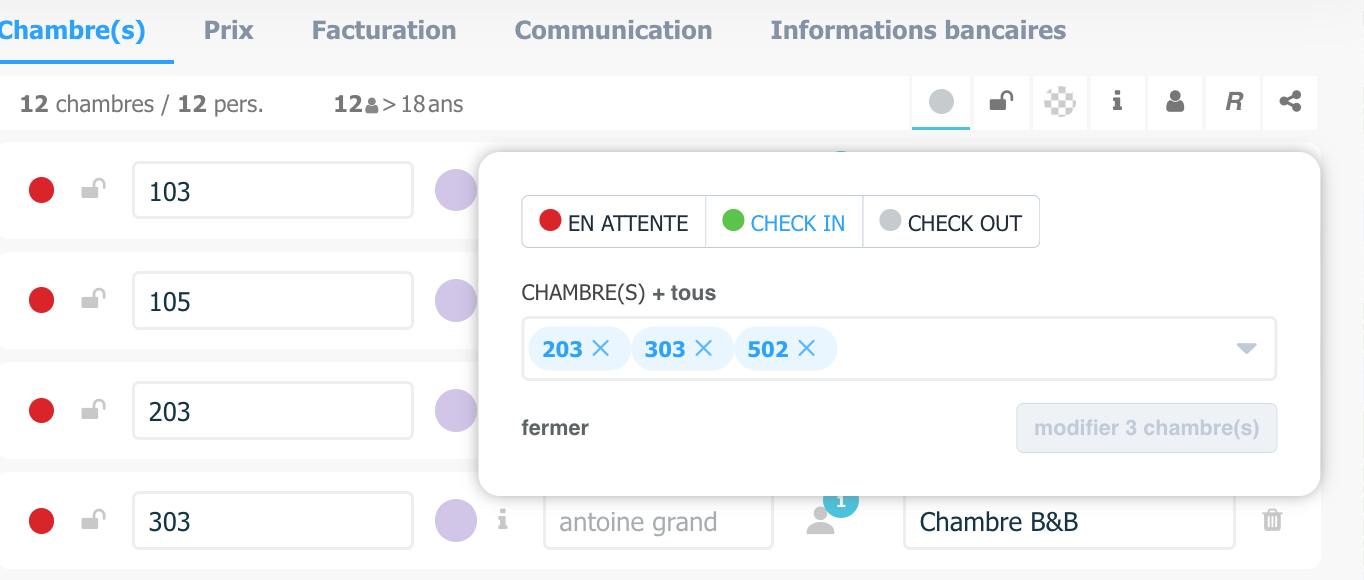The width and height of the screenshot is (1364, 580).
Task: Delete room 303 with the trash icon
Action: [1272, 520]
